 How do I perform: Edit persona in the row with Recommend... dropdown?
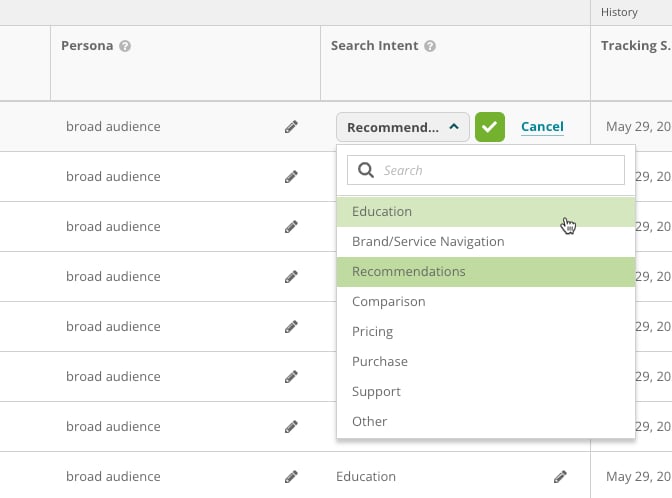coord(291,127)
